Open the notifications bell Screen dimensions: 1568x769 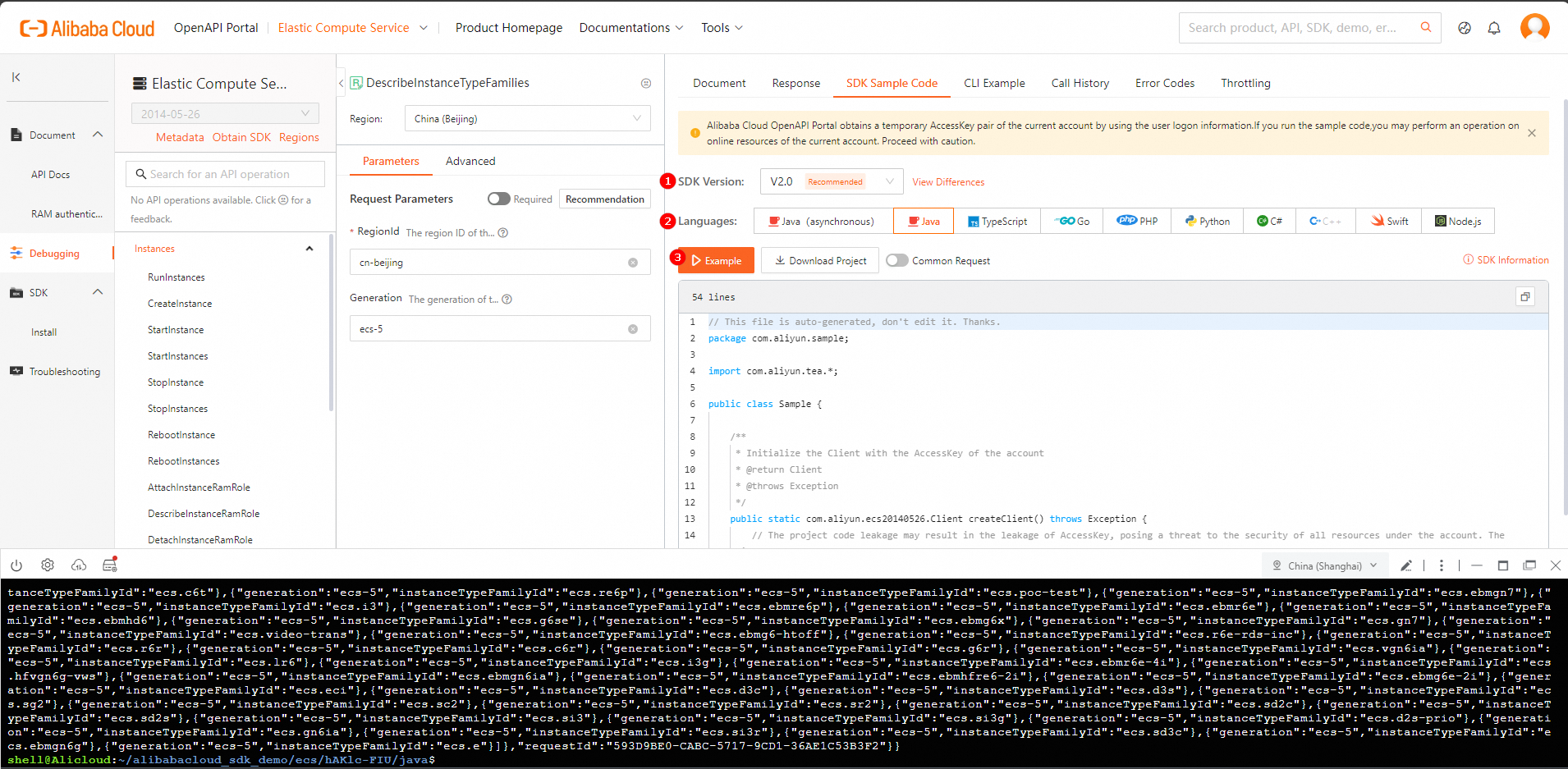coord(1494,28)
